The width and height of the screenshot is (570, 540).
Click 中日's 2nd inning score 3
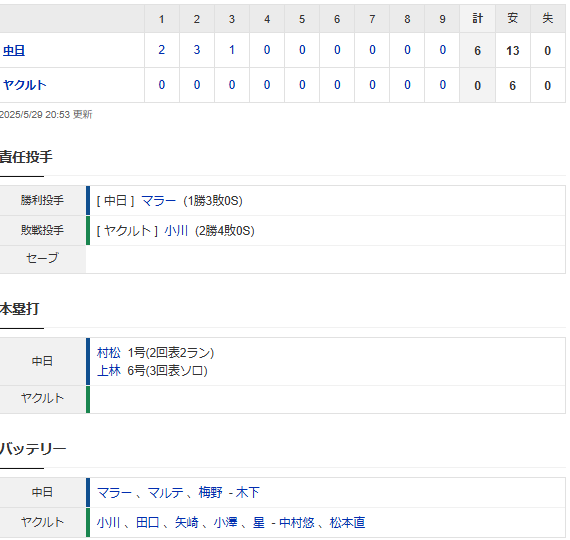(x=197, y=50)
